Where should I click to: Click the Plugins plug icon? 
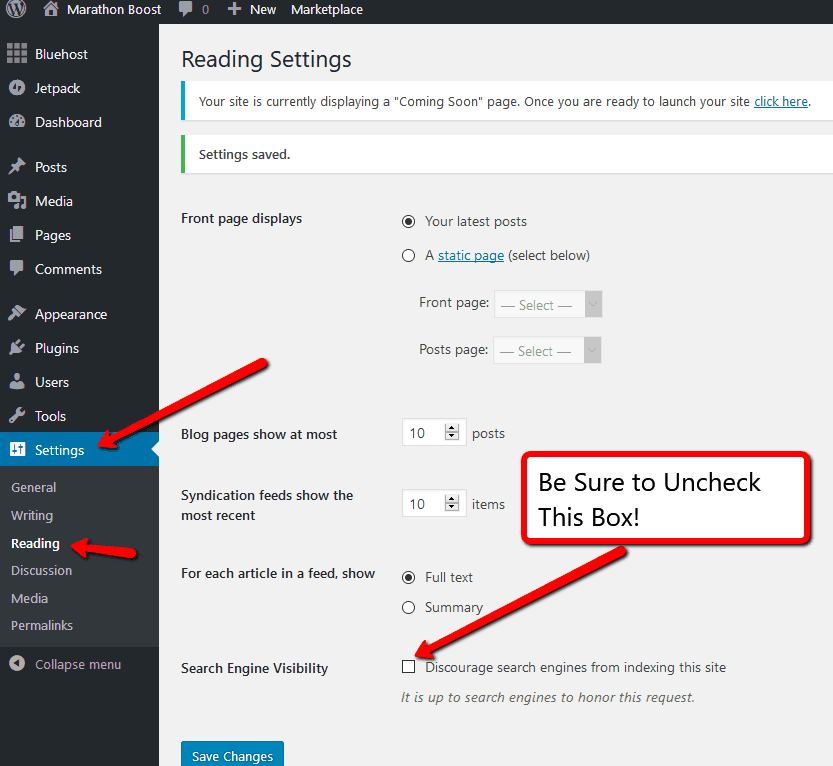click(17, 347)
